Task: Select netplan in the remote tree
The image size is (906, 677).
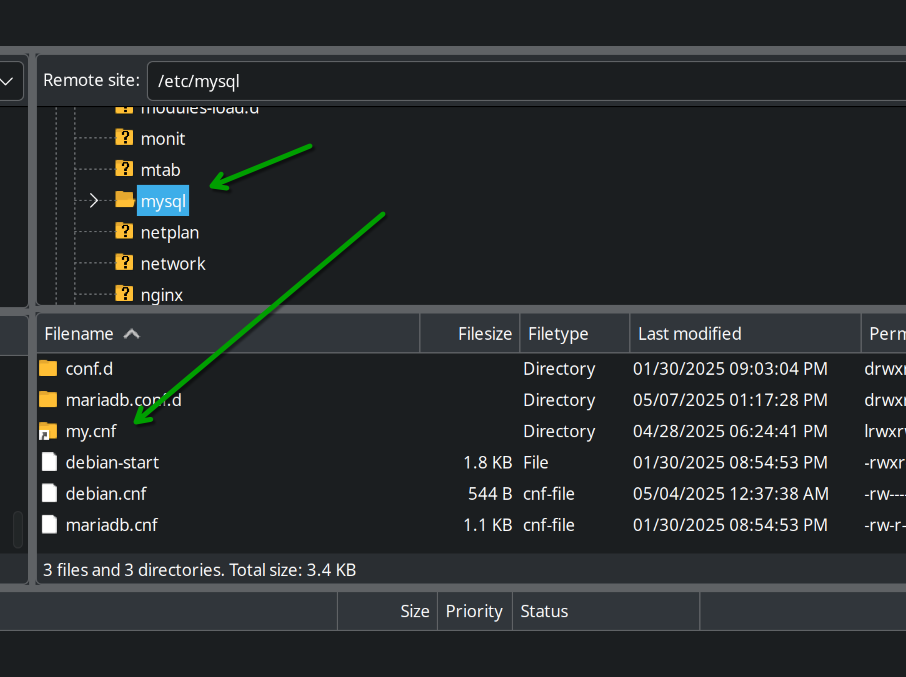Action: click(170, 232)
